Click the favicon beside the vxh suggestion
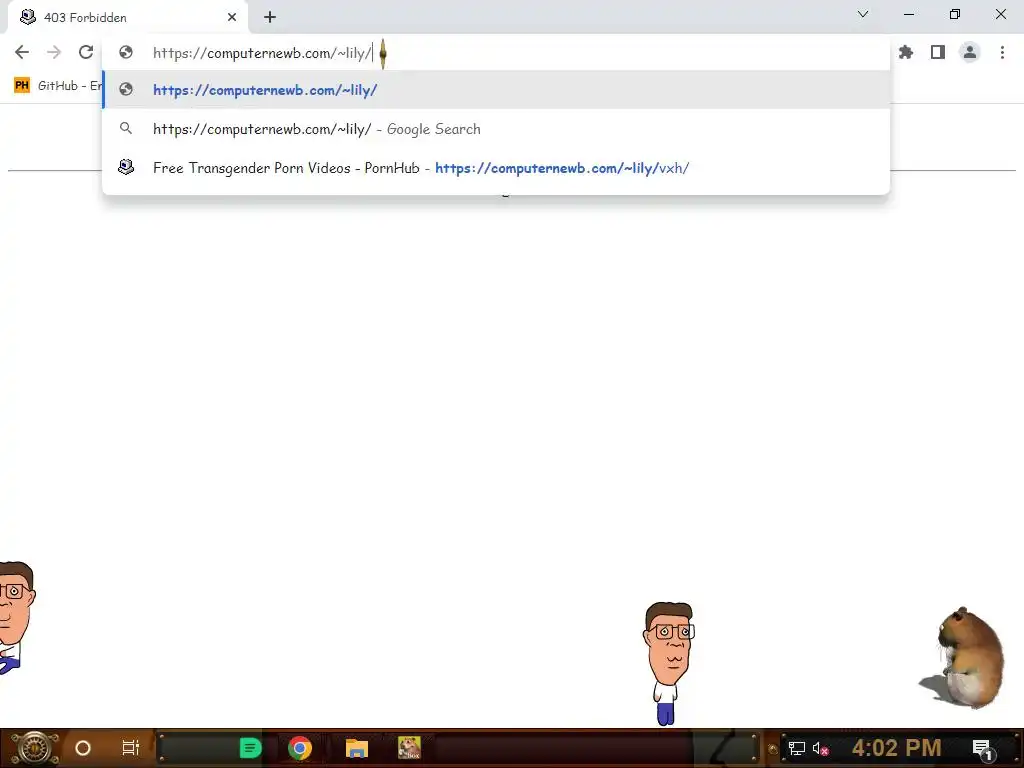 tap(126, 167)
